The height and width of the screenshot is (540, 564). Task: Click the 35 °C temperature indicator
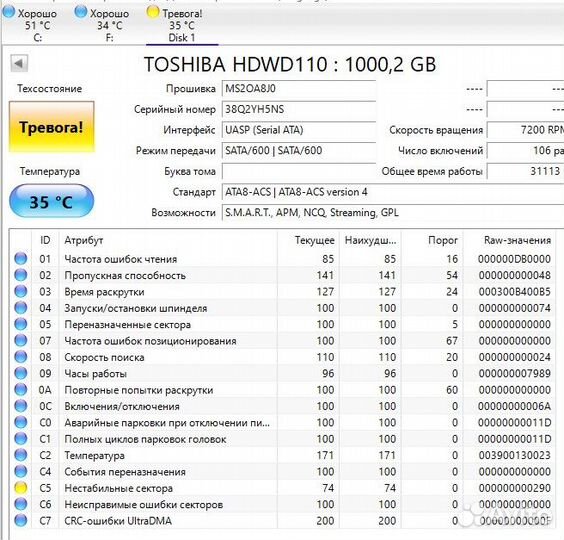coord(51,201)
